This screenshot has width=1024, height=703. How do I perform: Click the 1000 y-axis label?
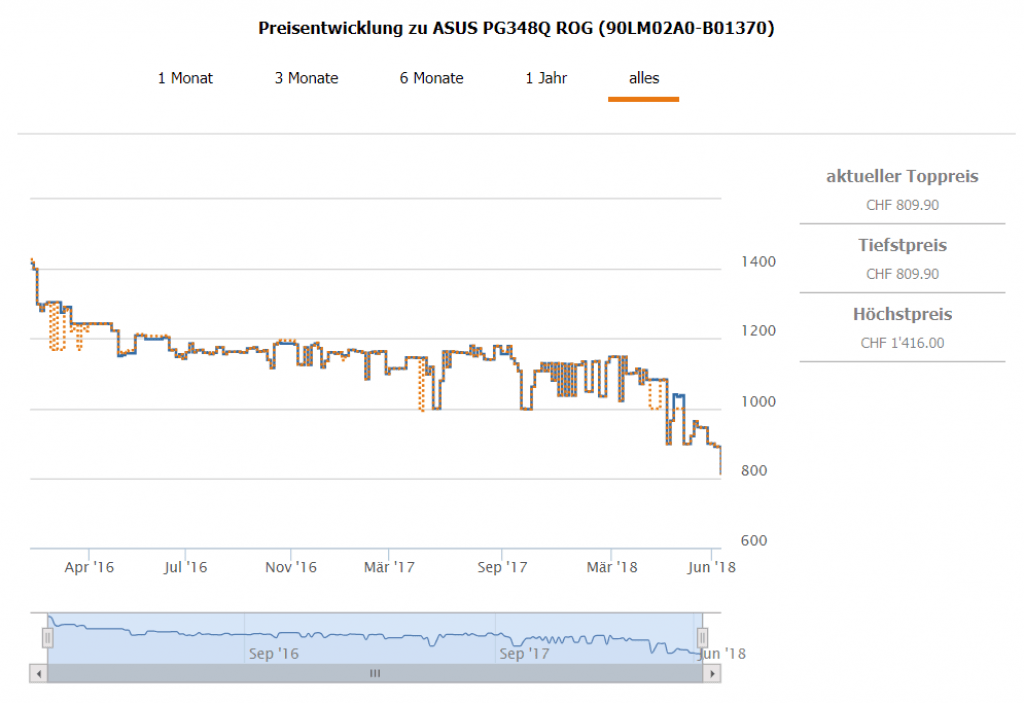758,402
